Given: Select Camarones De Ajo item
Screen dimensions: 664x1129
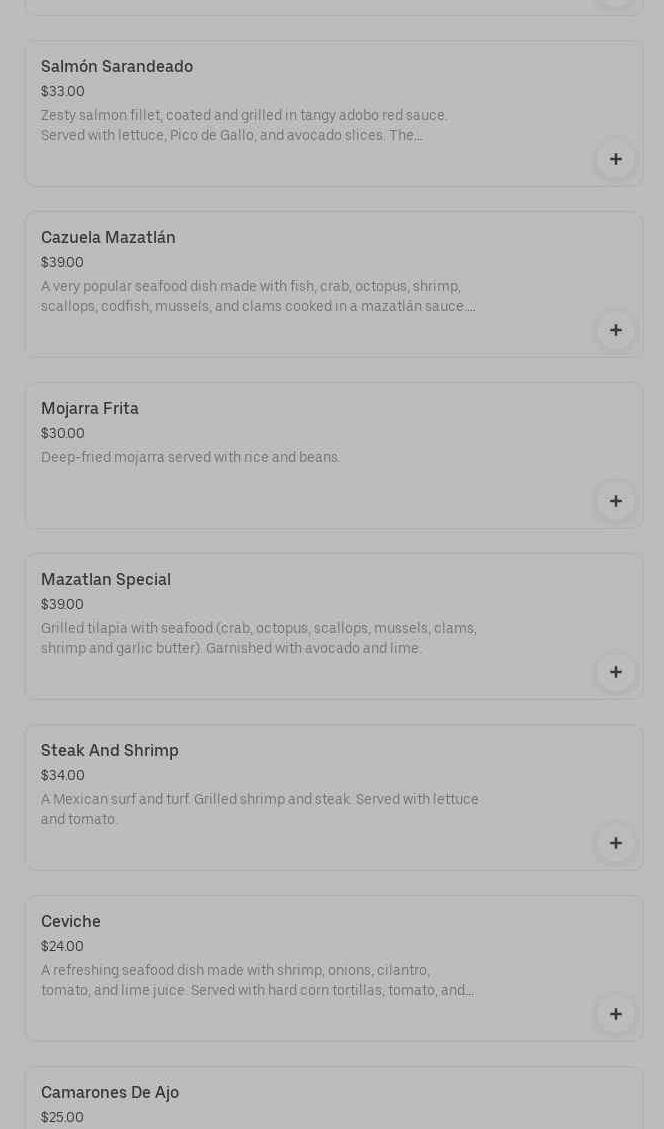Looking at the screenshot, I should [110, 1093].
